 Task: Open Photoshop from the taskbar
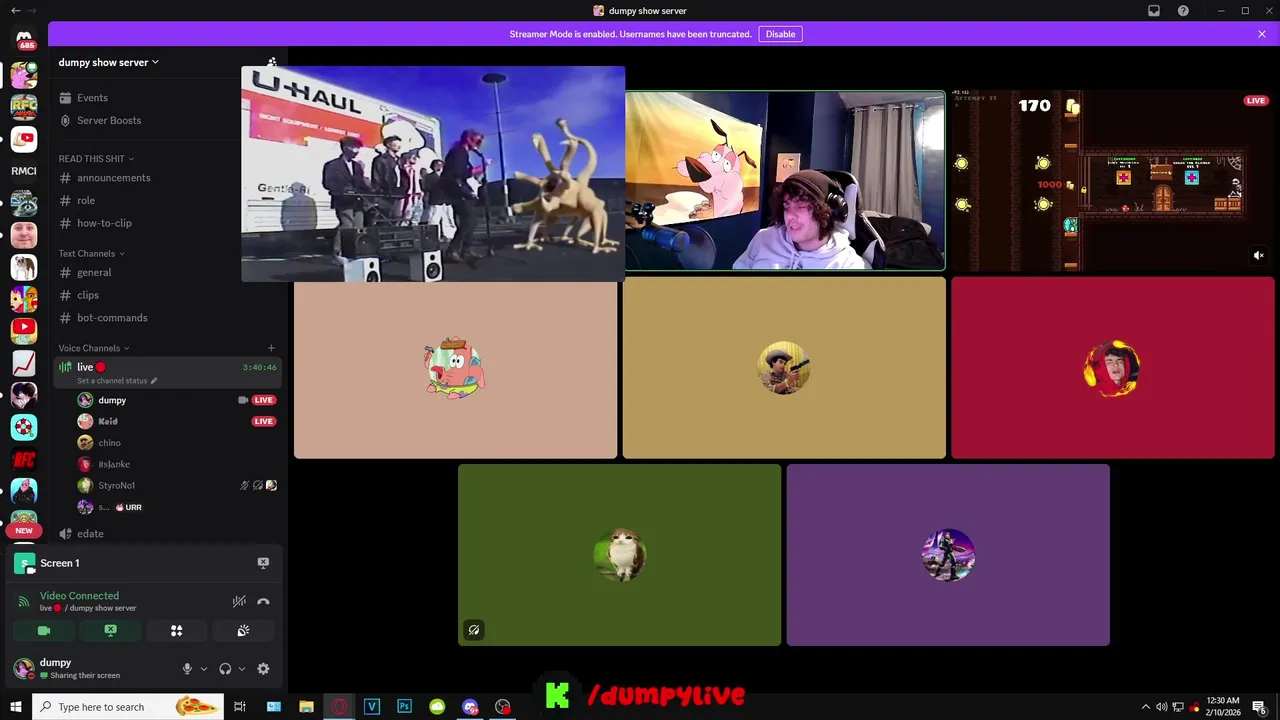(x=404, y=707)
